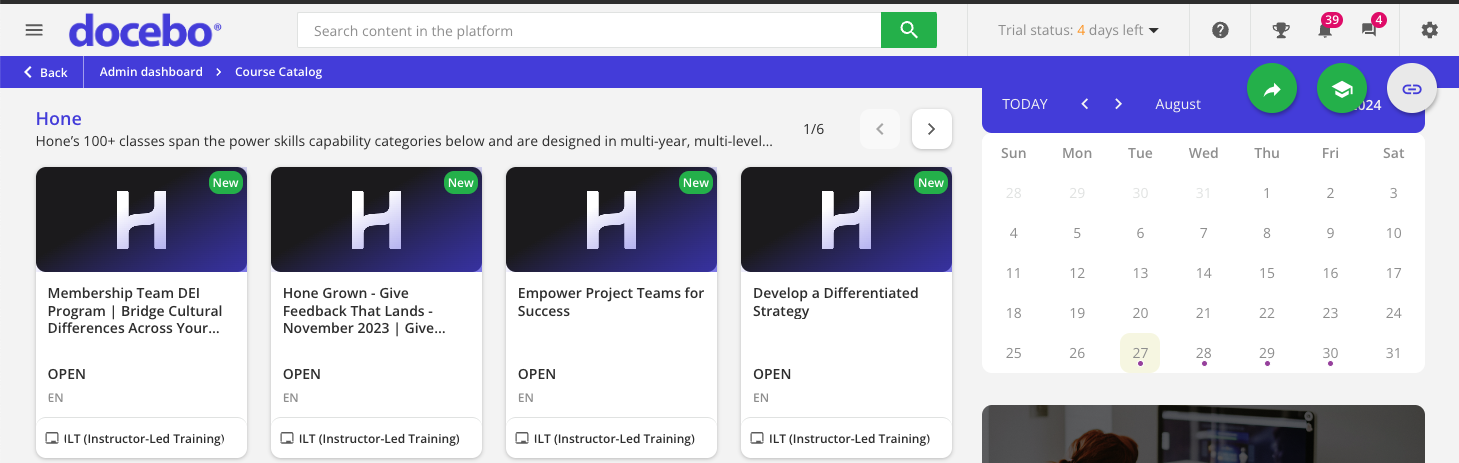Select August 12 in the calendar

tap(1077, 273)
